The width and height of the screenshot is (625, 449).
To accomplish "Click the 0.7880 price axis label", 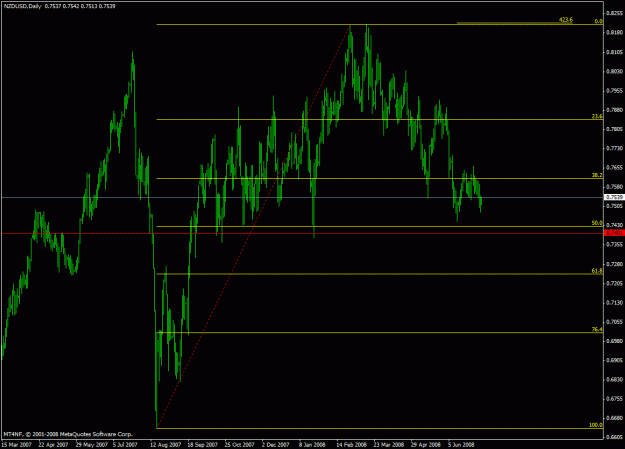I will pos(614,110).
